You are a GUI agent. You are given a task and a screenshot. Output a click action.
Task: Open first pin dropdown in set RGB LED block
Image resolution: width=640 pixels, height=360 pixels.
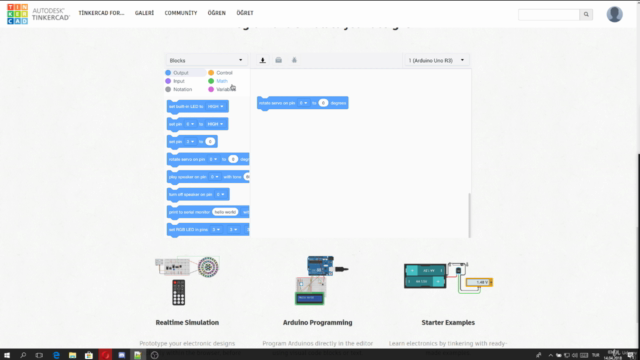click(x=216, y=230)
